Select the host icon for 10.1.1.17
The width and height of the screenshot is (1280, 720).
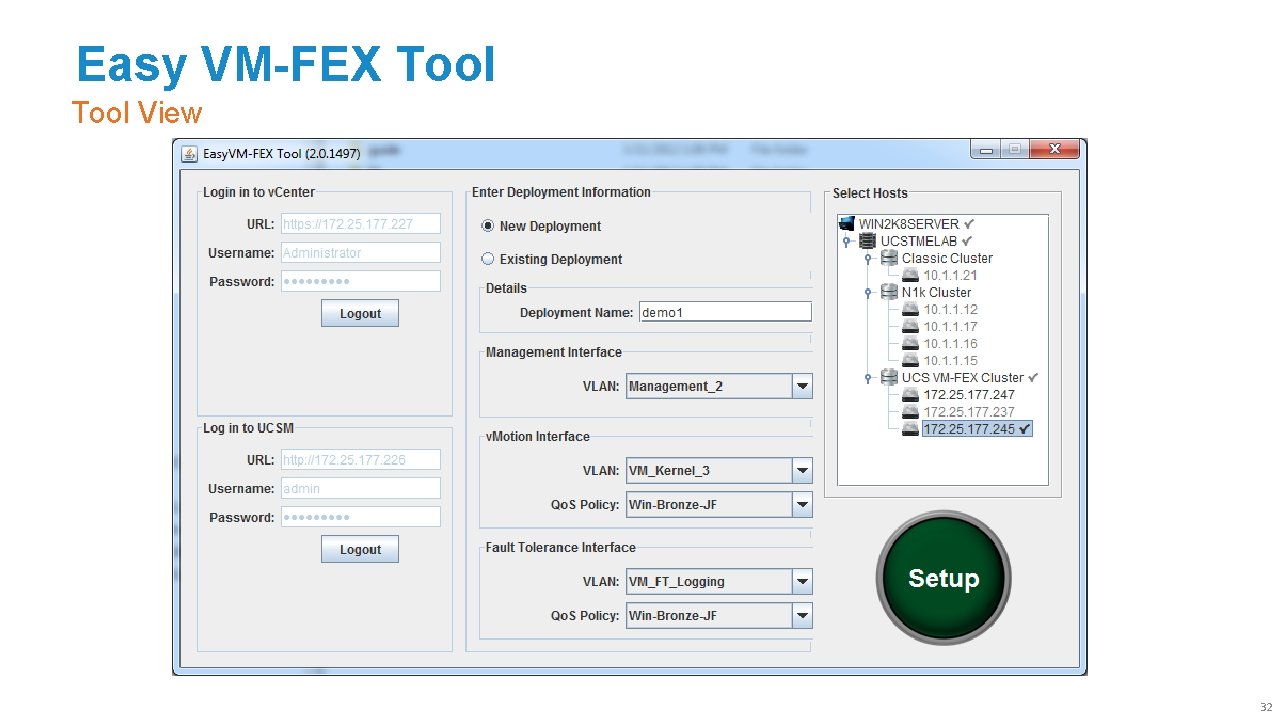910,326
